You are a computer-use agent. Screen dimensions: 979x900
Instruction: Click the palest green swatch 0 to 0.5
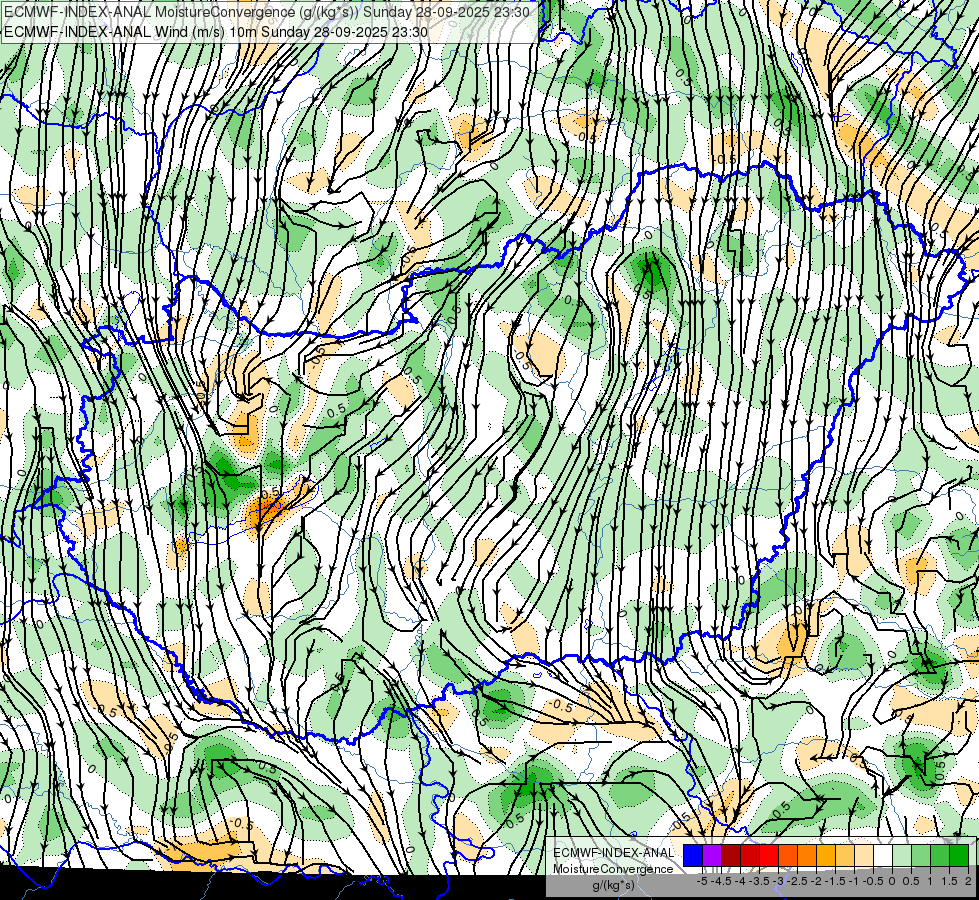click(902, 856)
